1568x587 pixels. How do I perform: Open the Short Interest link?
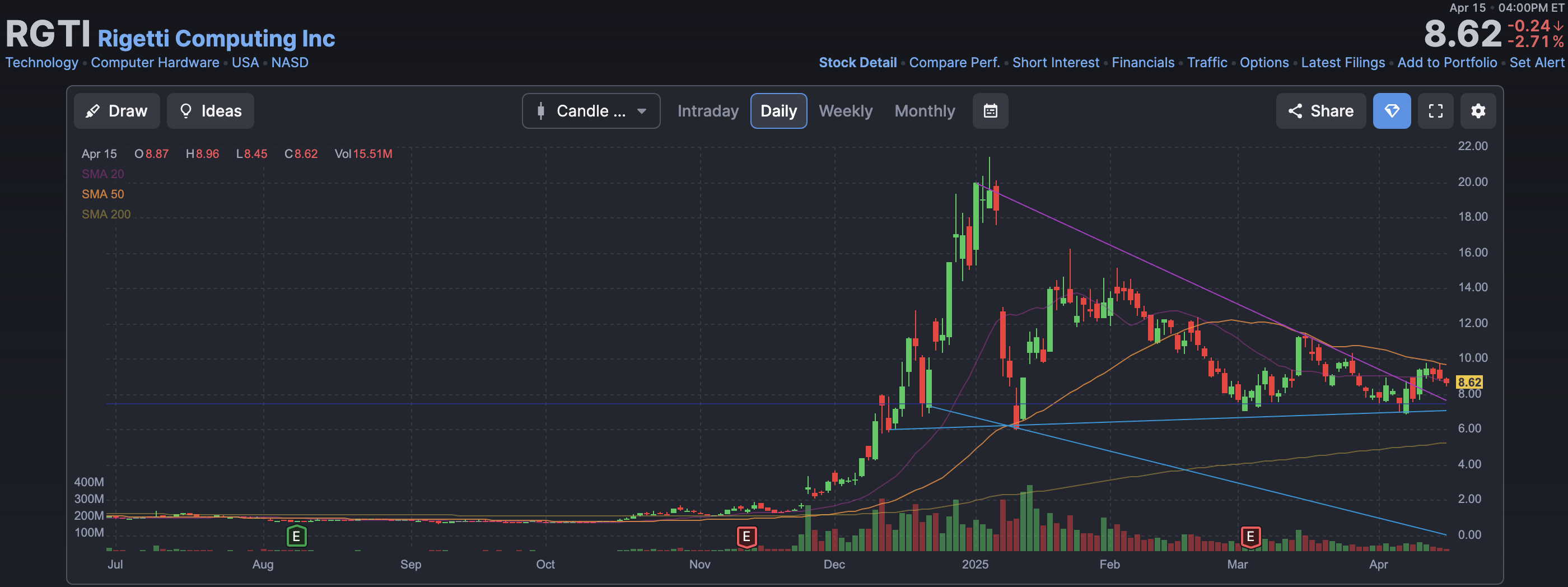click(x=1056, y=63)
